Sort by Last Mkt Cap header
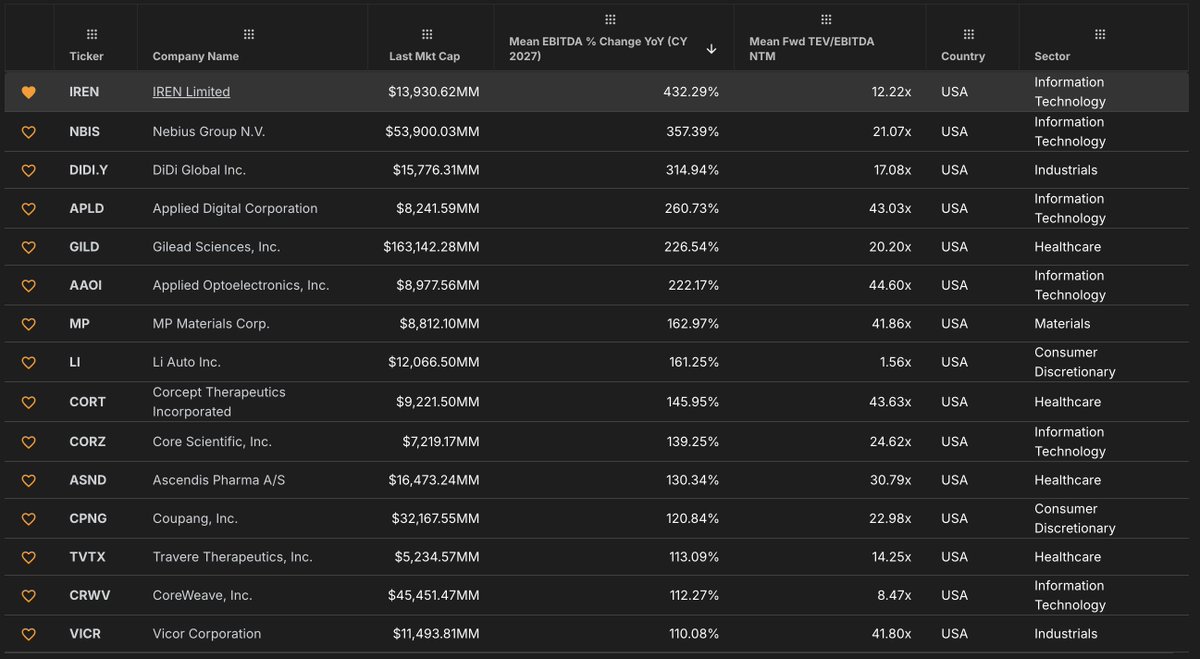The image size is (1200, 659). pyautogui.click(x=424, y=57)
